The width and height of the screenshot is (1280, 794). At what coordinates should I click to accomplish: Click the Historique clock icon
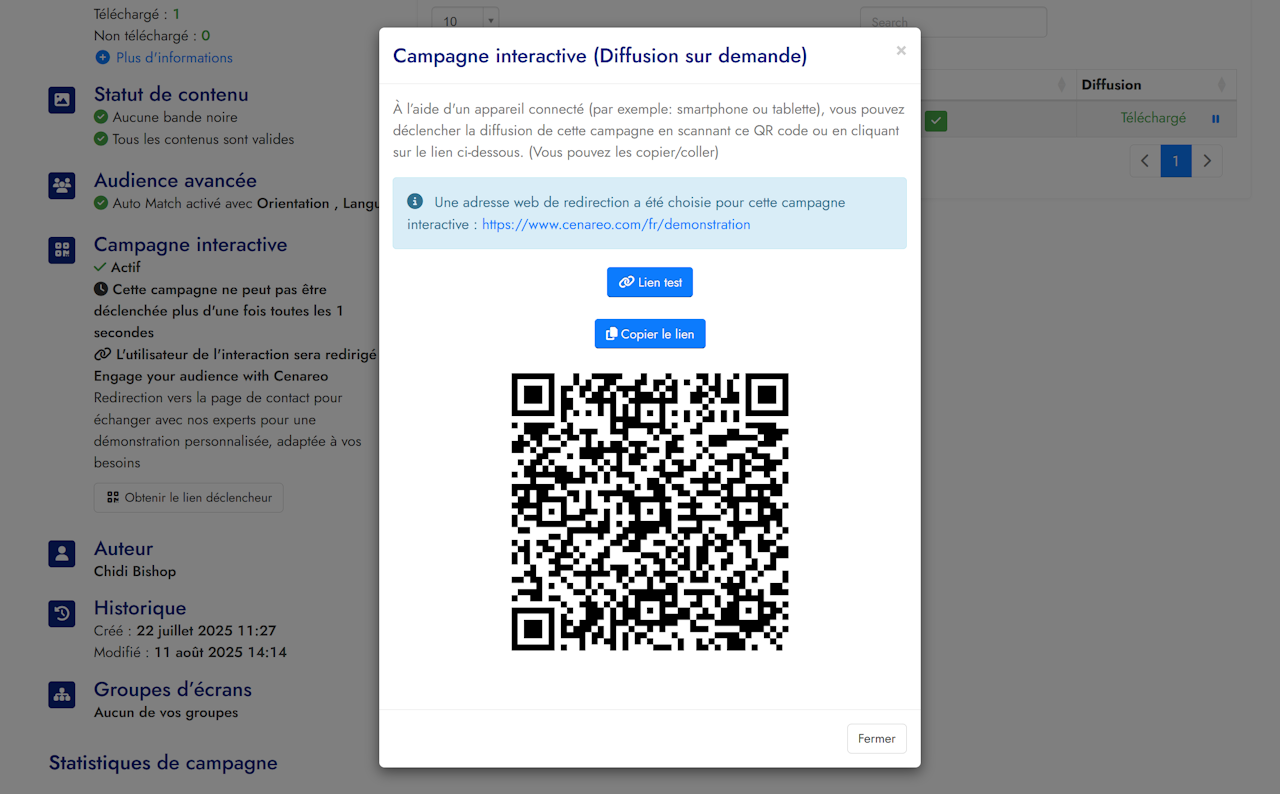tap(62, 613)
